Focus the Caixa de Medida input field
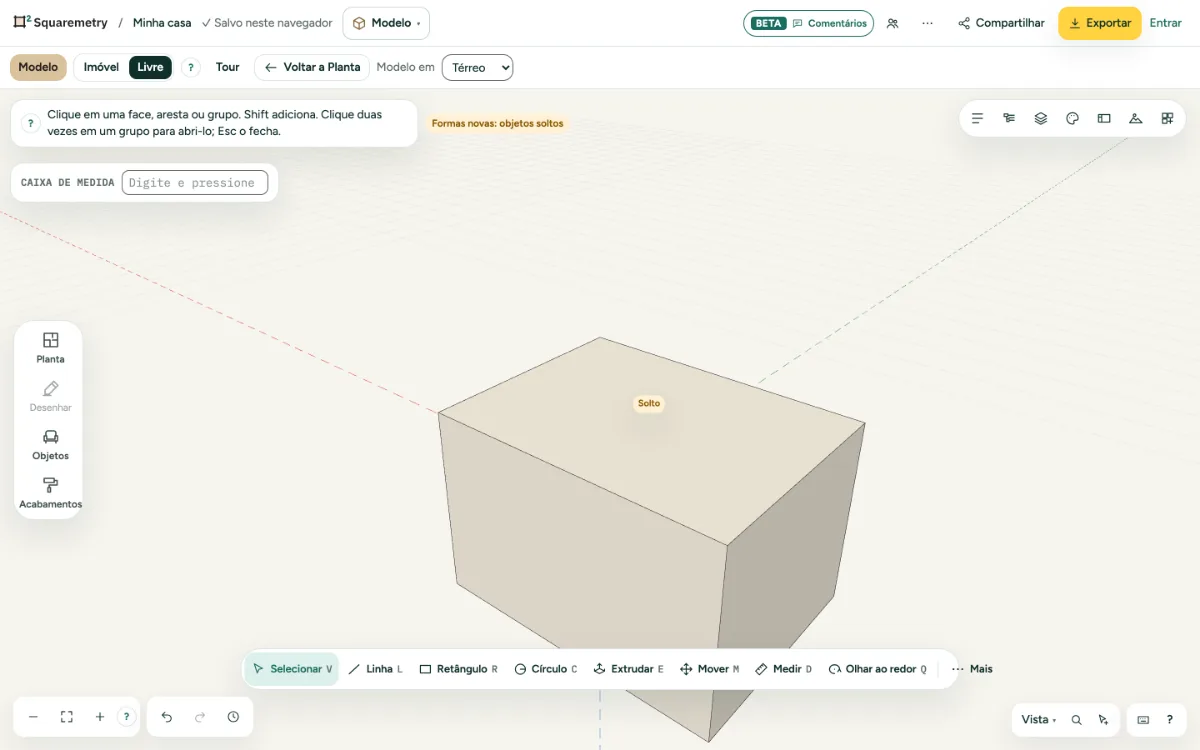Screen dimensions: 1200x750 (195, 183)
